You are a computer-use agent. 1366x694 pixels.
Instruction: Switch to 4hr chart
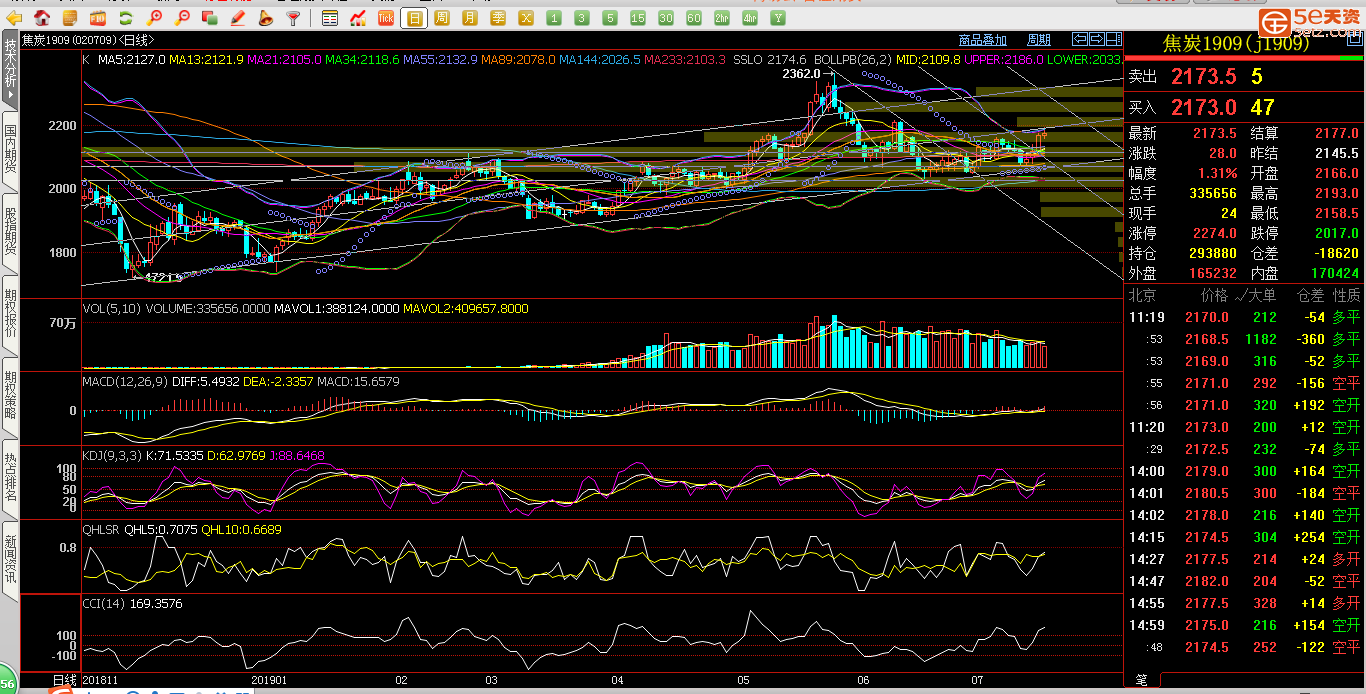[x=750, y=18]
